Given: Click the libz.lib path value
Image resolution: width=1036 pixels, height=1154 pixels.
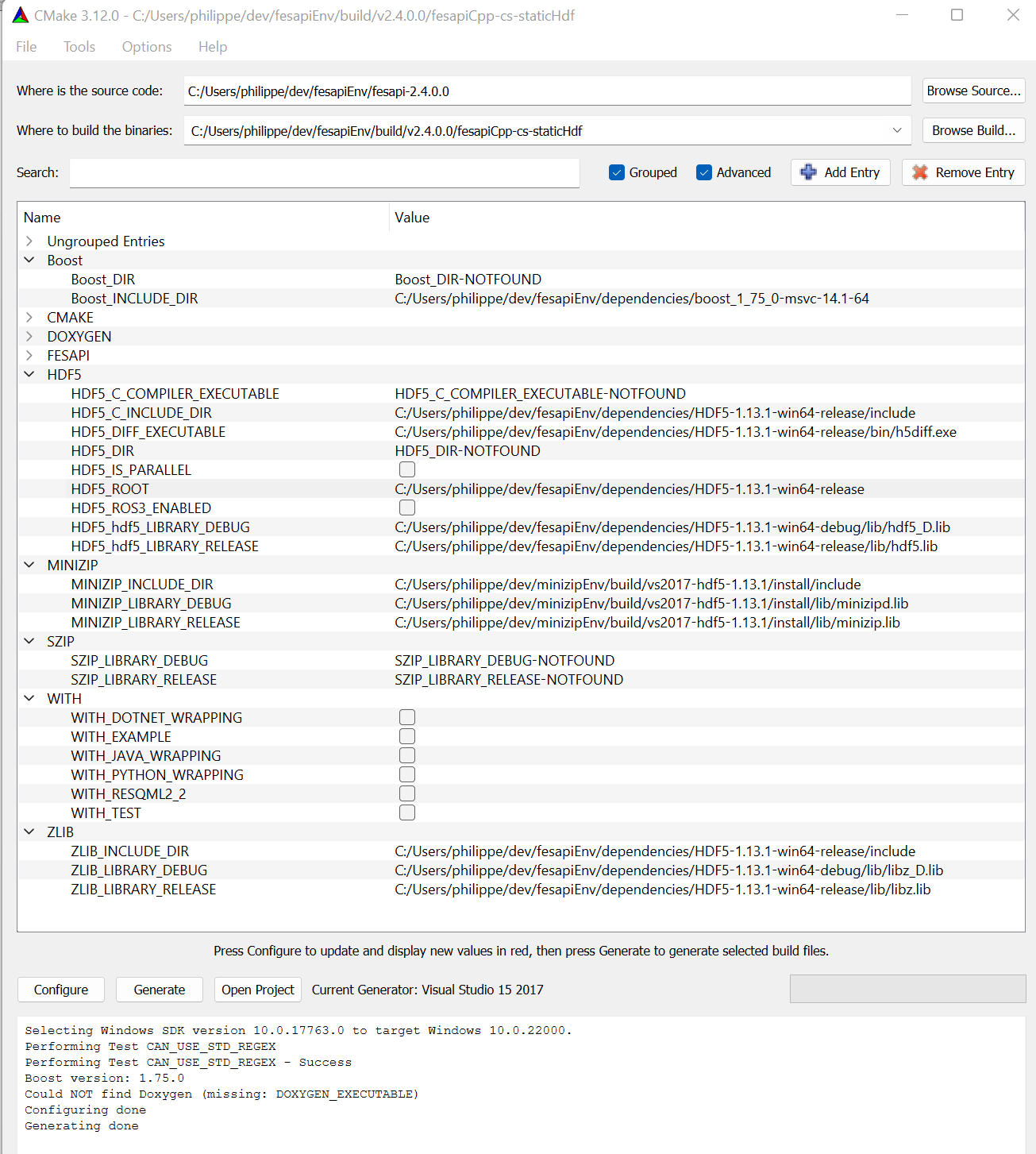Looking at the screenshot, I should [663, 889].
